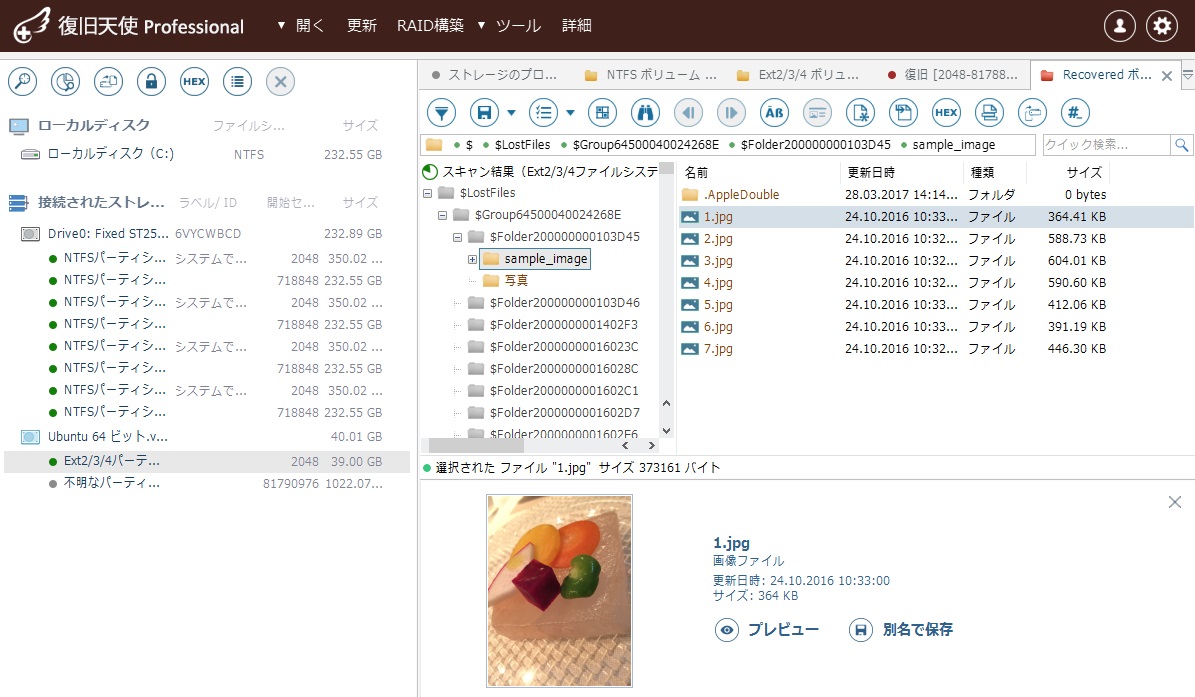Image resolution: width=1195 pixels, height=697 pixels.
Task: Click the document with cursor icon
Action: coord(860,113)
